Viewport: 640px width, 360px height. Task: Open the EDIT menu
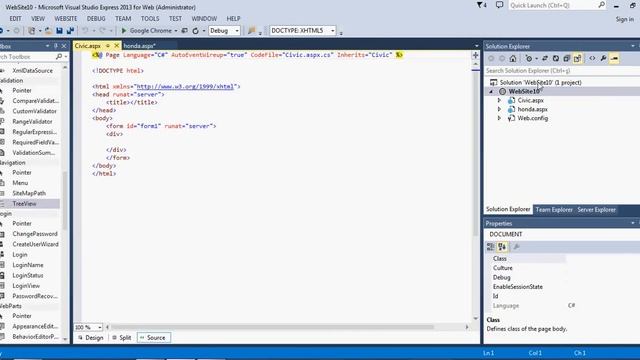click(16, 19)
